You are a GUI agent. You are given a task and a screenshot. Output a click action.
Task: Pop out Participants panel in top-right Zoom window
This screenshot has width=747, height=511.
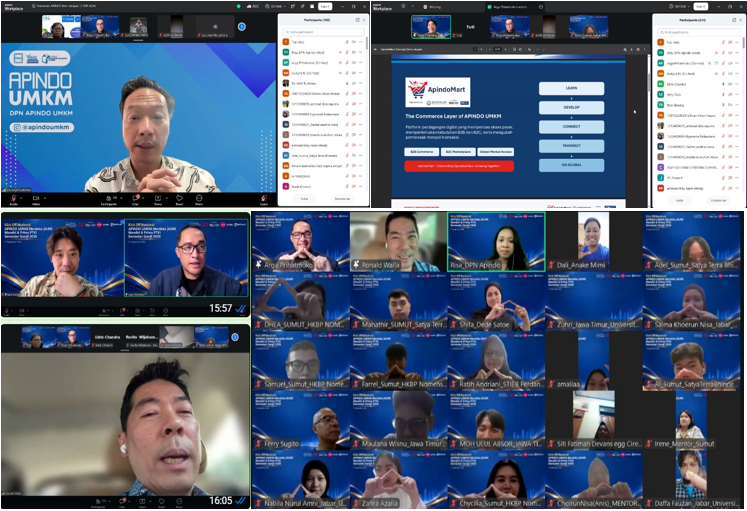tap(734, 20)
